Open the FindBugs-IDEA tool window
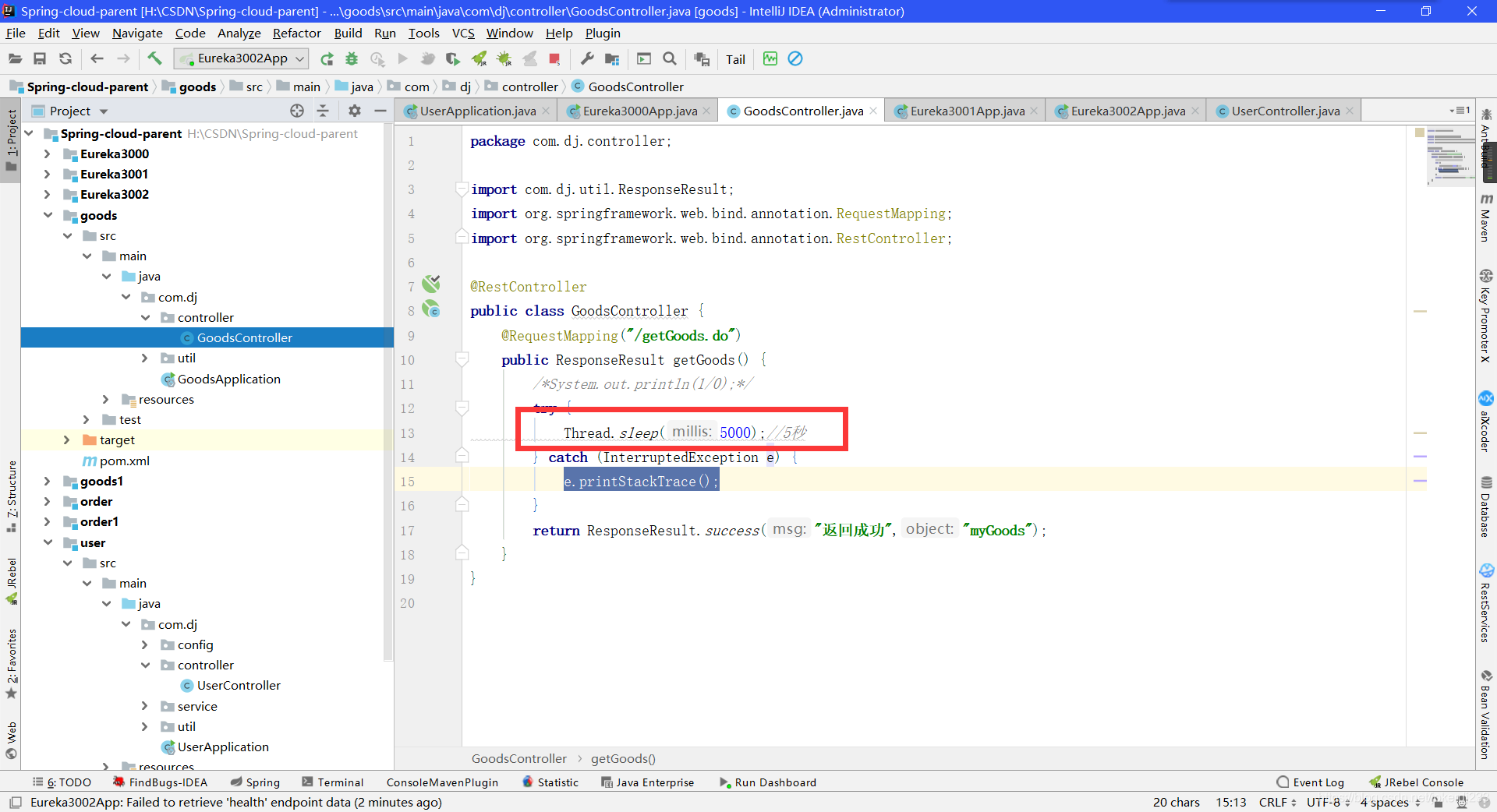The width and height of the screenshot is (1497, 812). tap(160, 782)
